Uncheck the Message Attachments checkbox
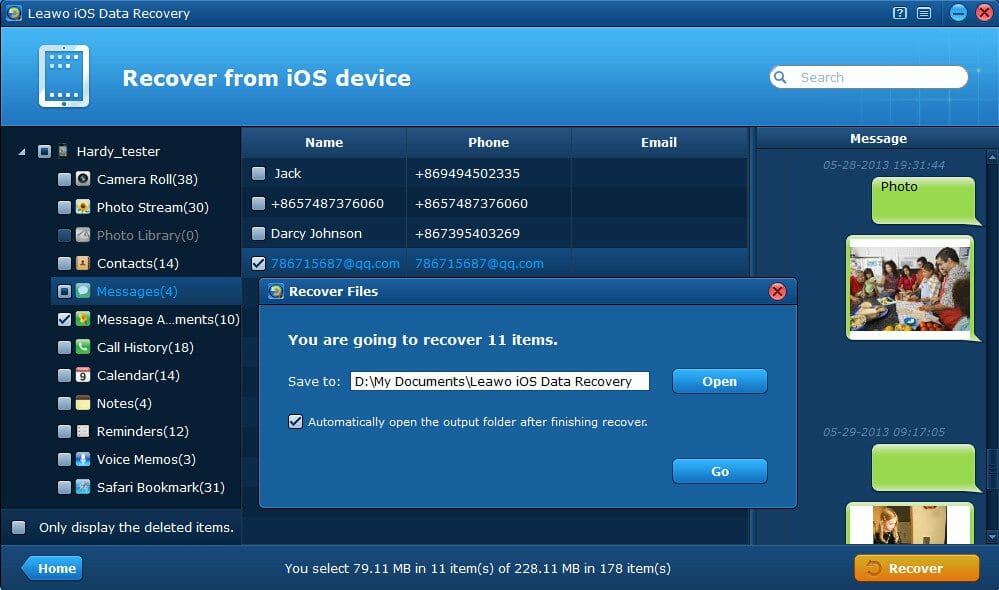999x590 pixels. [64, 320]
